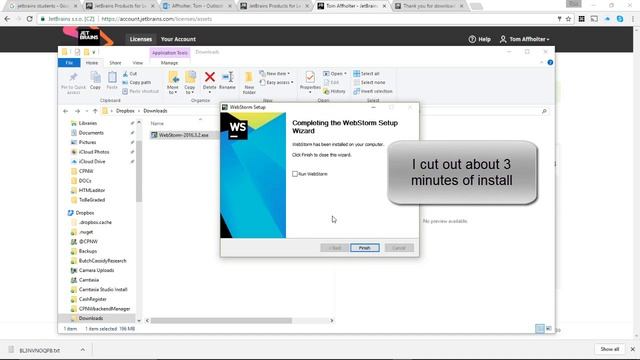The width and height of the screenshot is (640, 360).
Task: Open the Open dropdown in ribbon
Action: coord(335,73)
